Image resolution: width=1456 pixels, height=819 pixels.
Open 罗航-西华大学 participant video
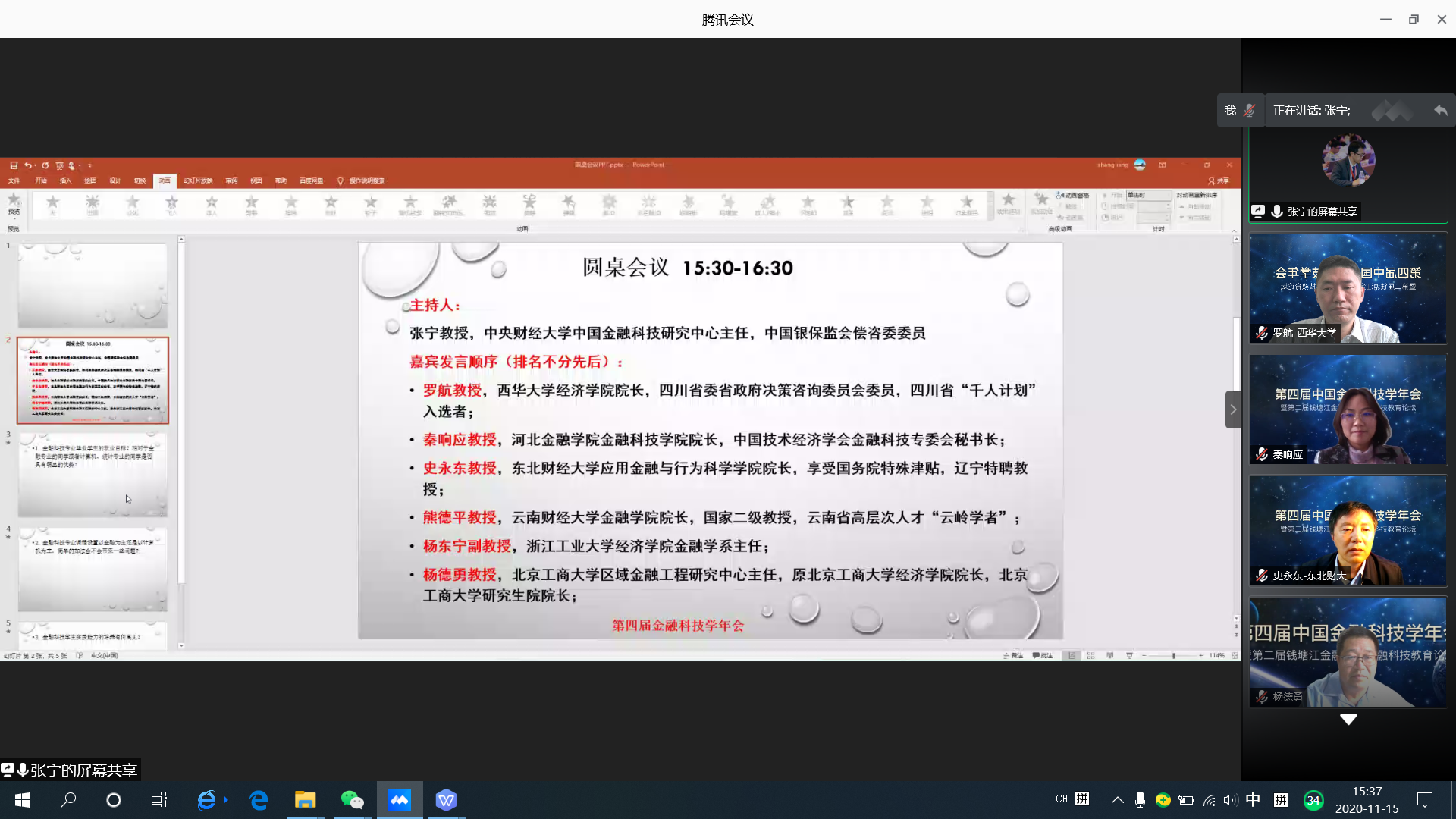(x=1348, y=288)
